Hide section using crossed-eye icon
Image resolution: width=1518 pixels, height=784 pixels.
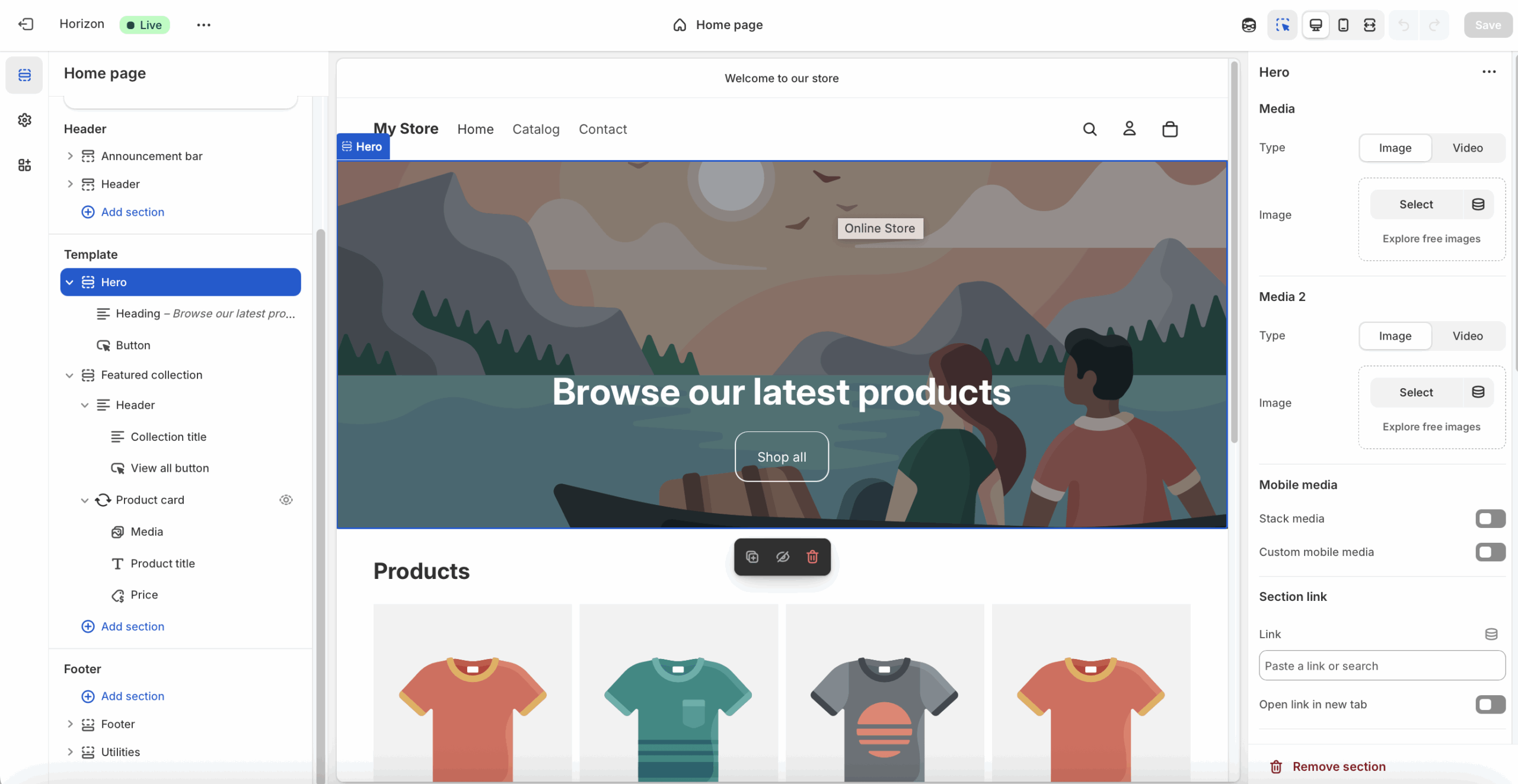coord(782,557)
